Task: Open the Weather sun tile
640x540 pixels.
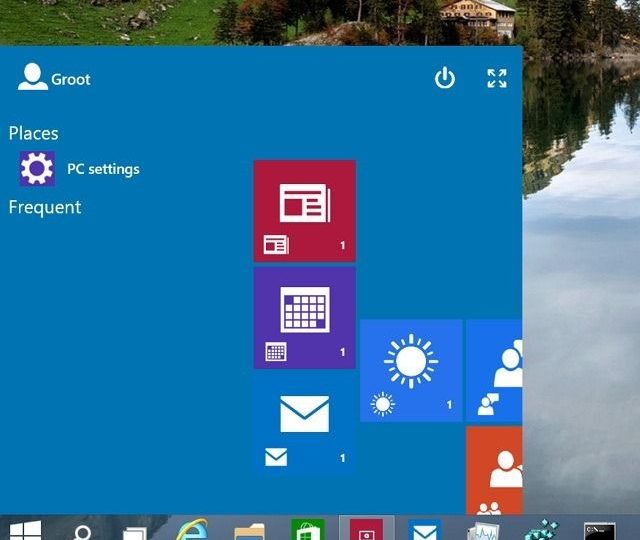Action: pyautogui.click(x=410, y=370)
